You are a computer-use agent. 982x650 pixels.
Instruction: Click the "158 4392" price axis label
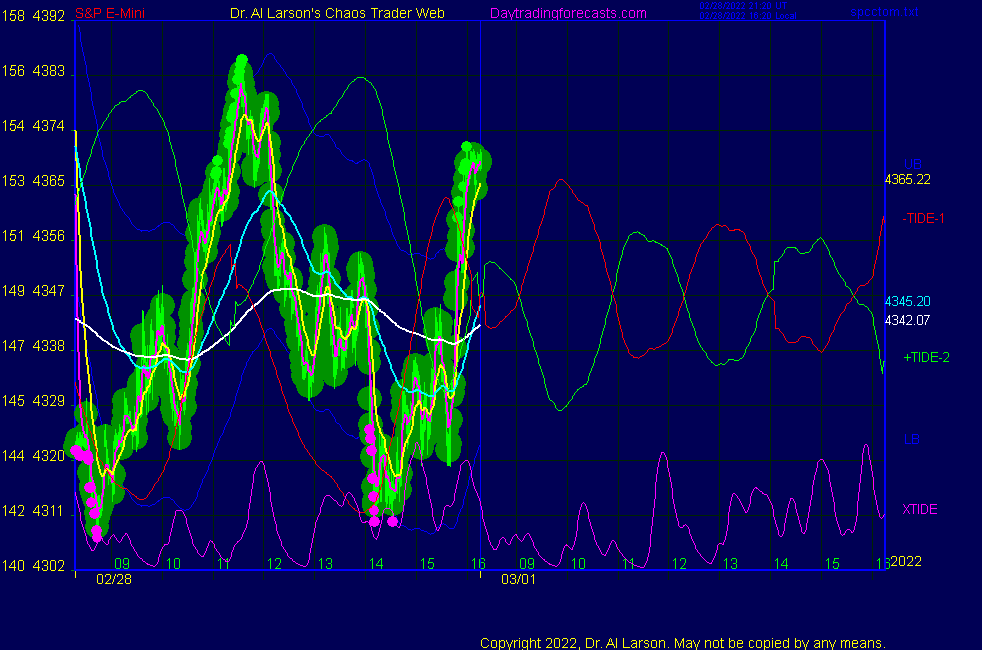[x=33, y=16]
